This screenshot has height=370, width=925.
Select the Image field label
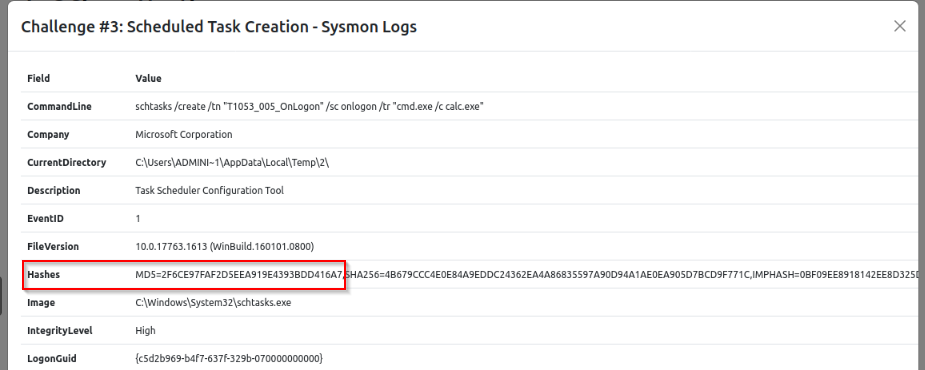[41, 303]
